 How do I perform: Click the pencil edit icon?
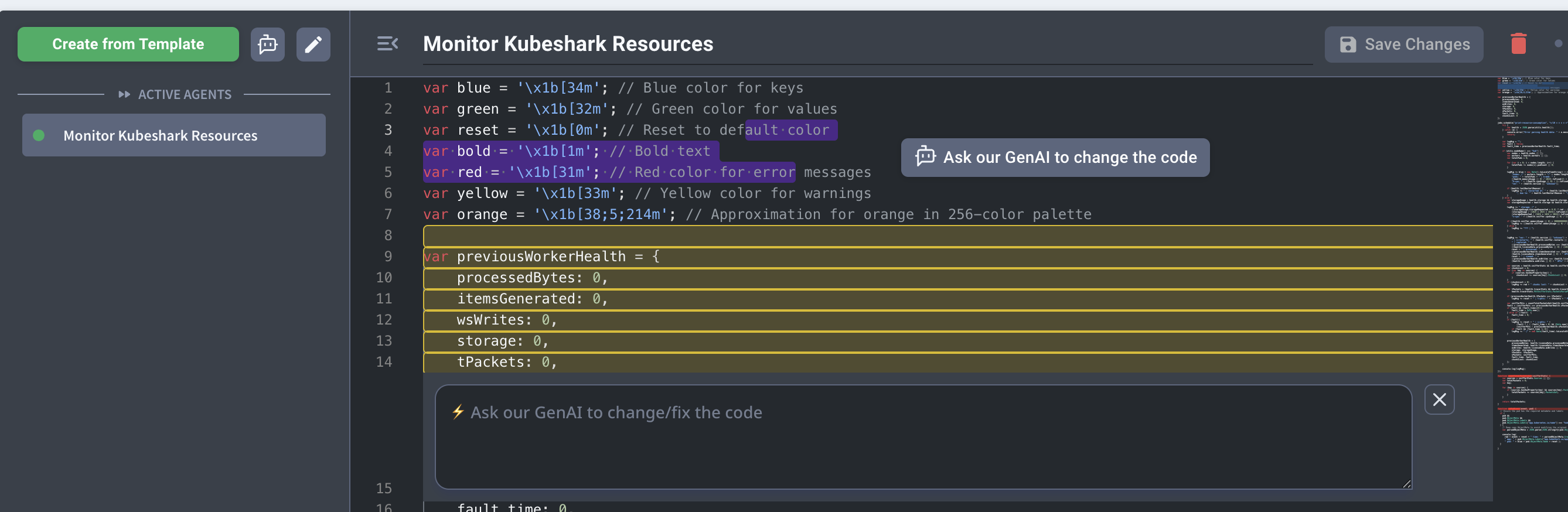point(313,44)
